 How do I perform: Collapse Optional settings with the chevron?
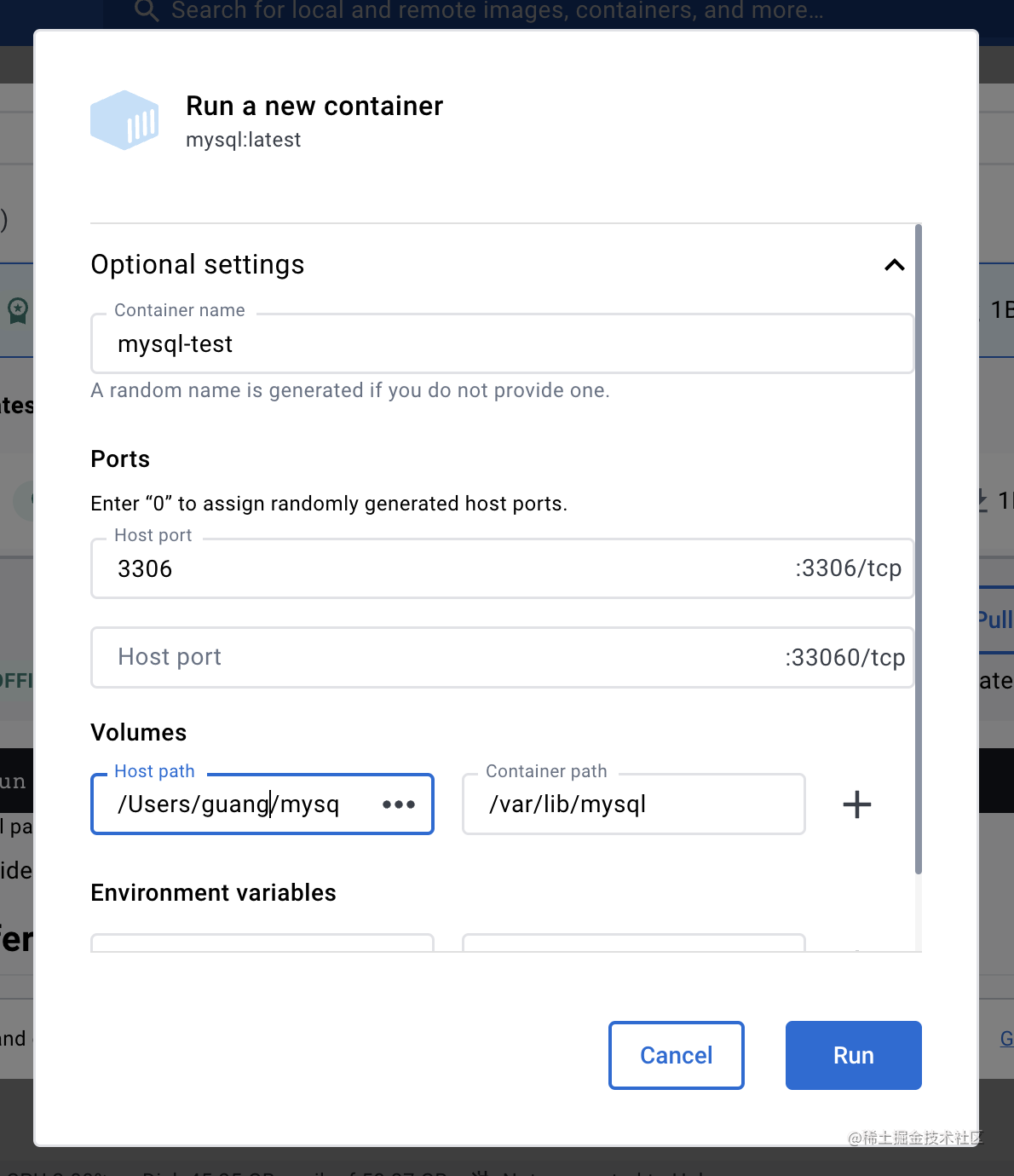[894, 265]
